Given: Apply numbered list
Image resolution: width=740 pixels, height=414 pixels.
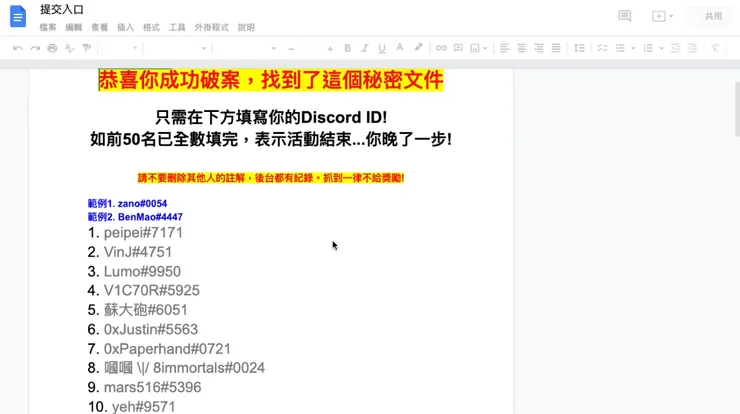Looking at the screenshot, I should [648, 48].
